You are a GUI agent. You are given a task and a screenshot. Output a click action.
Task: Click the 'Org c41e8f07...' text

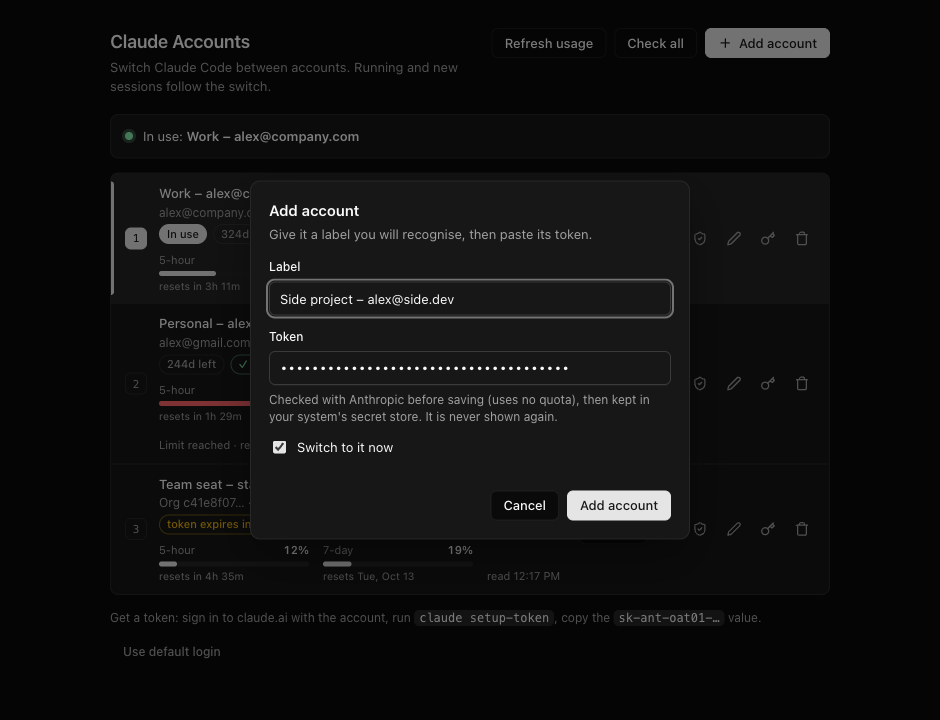click(201, 502)
